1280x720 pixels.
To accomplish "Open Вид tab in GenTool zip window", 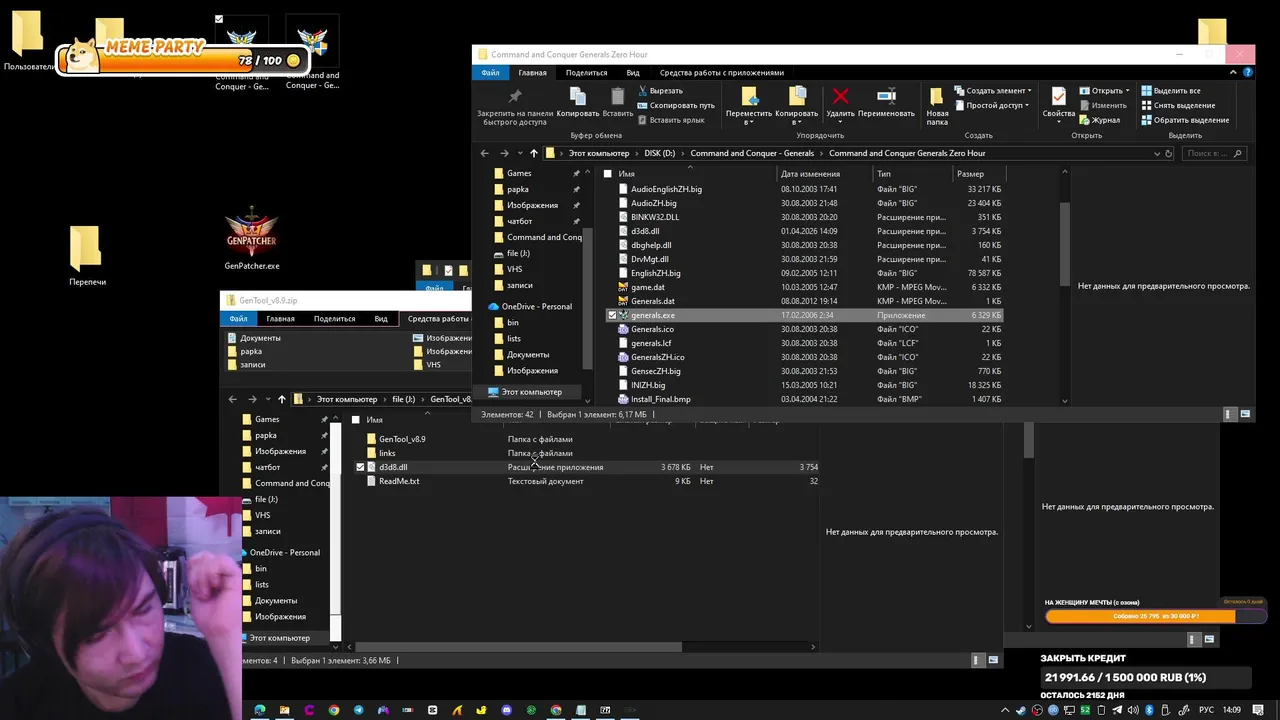I will (381, 318).
